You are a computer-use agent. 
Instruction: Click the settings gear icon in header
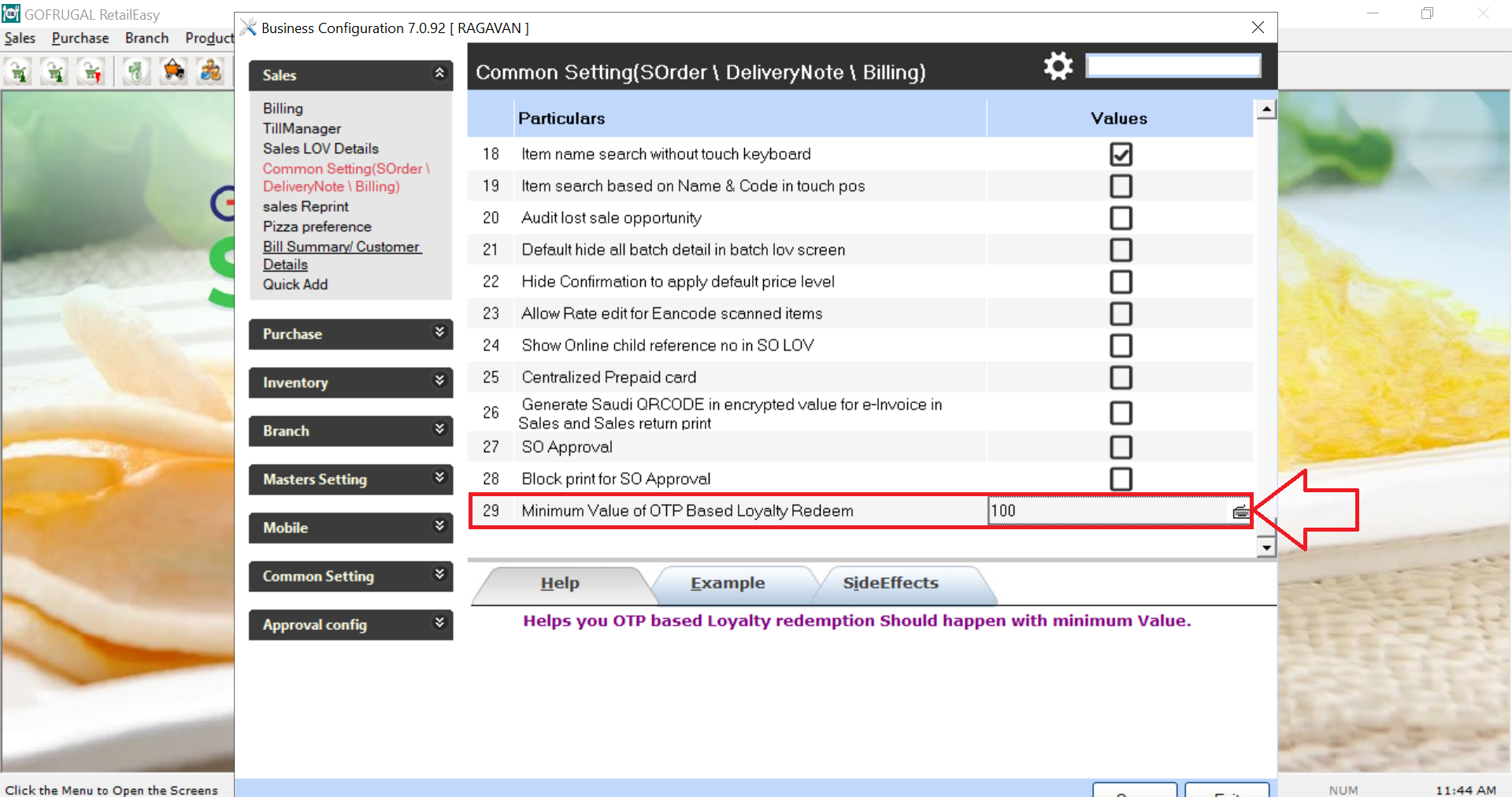tap(1058, 66)
